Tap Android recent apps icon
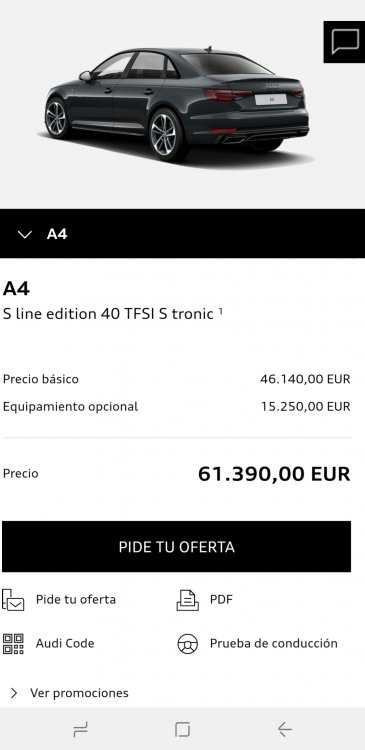The height and width of the screenshot is (750, 365). 80,729
